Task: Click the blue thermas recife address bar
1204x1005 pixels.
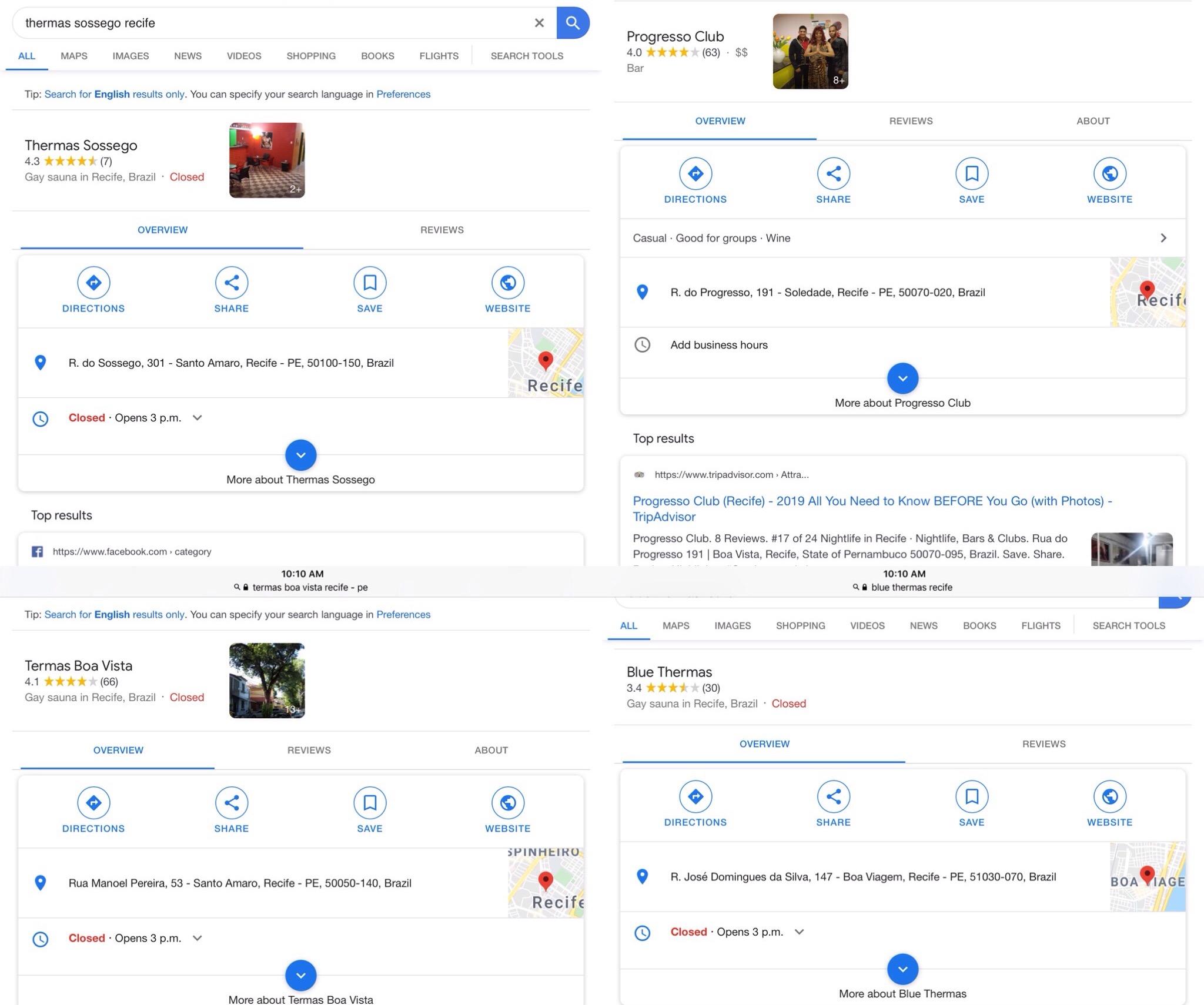Action: [x=904, y=587]
